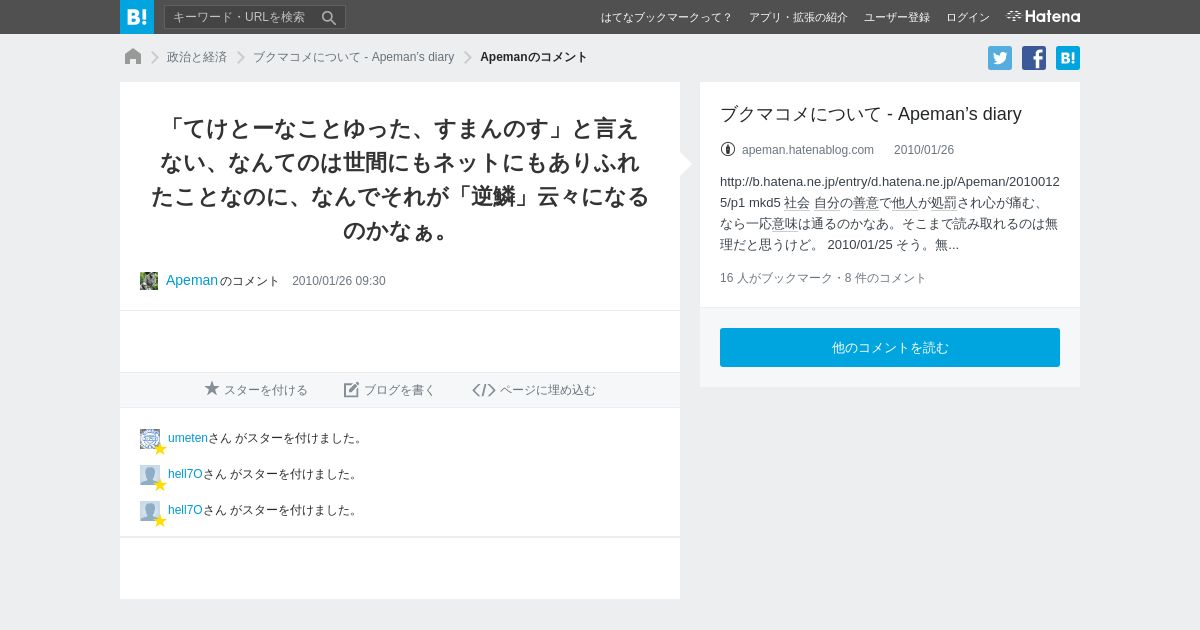This screenshot has height=630, width=1200.
Task: Open the umeten user link
Action: pos(188,438)
